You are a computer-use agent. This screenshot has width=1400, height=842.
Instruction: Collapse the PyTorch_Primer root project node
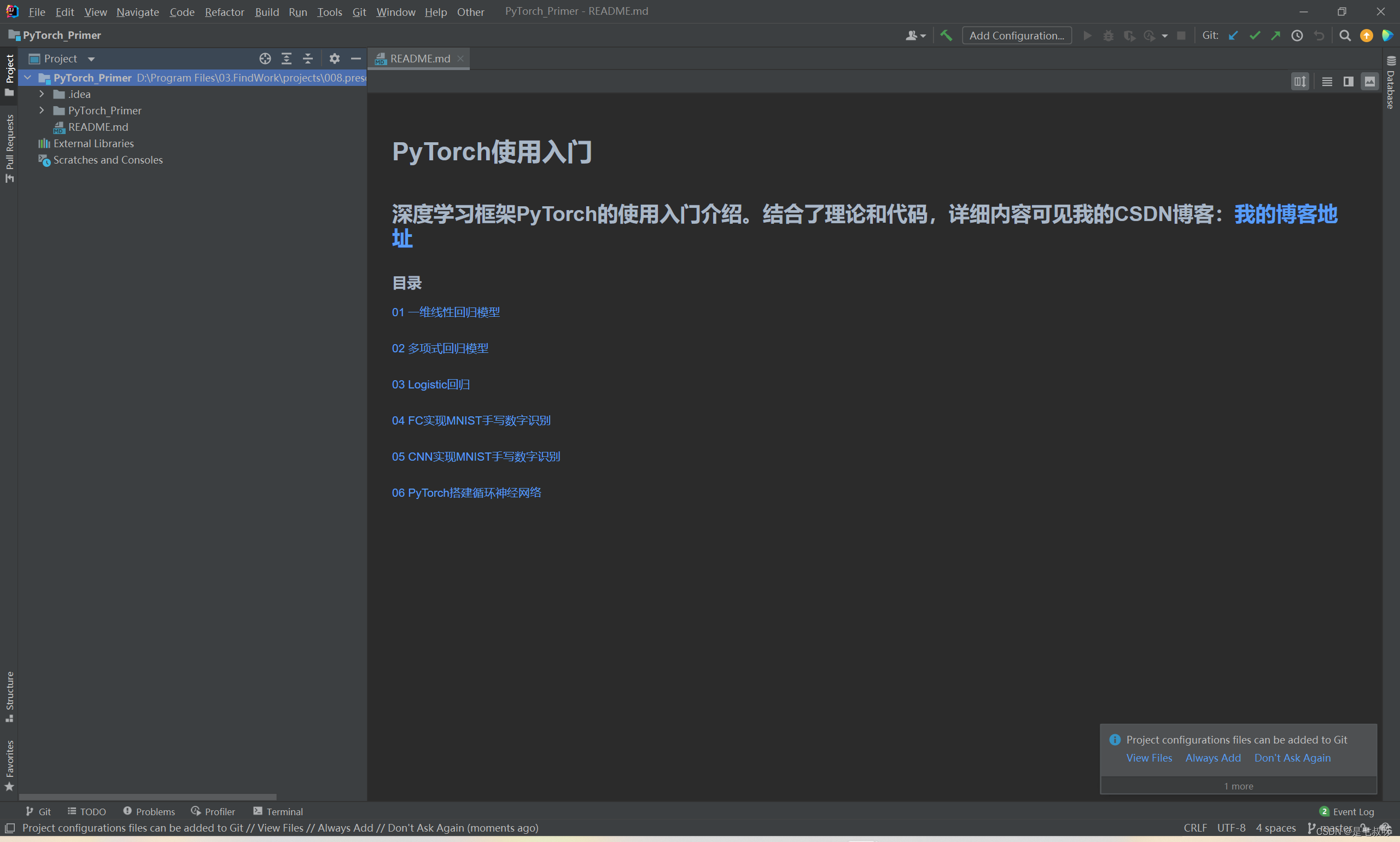(x=27, y=77)
